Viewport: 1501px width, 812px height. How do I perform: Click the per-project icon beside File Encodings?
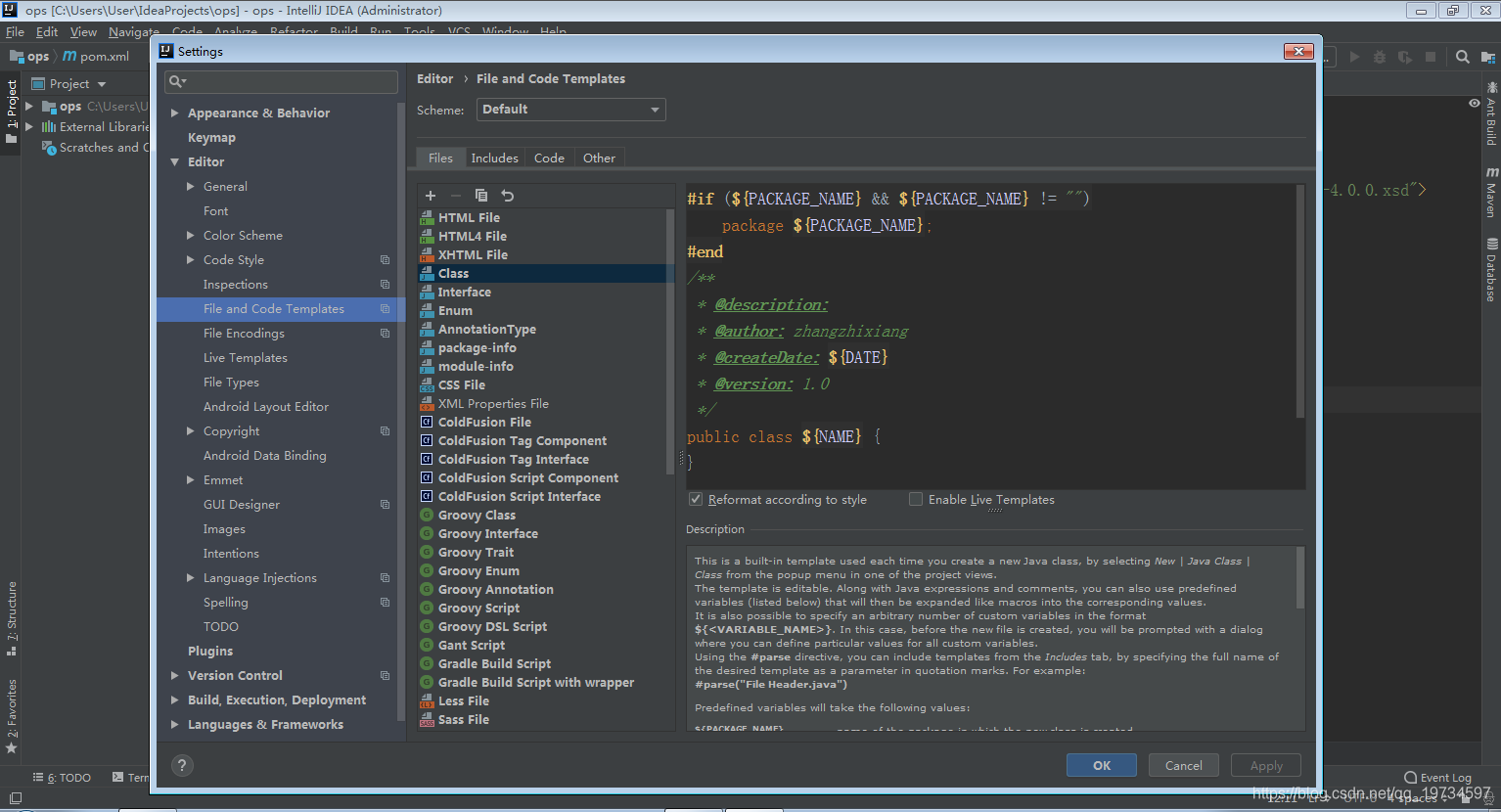click(x=385, y=334)
